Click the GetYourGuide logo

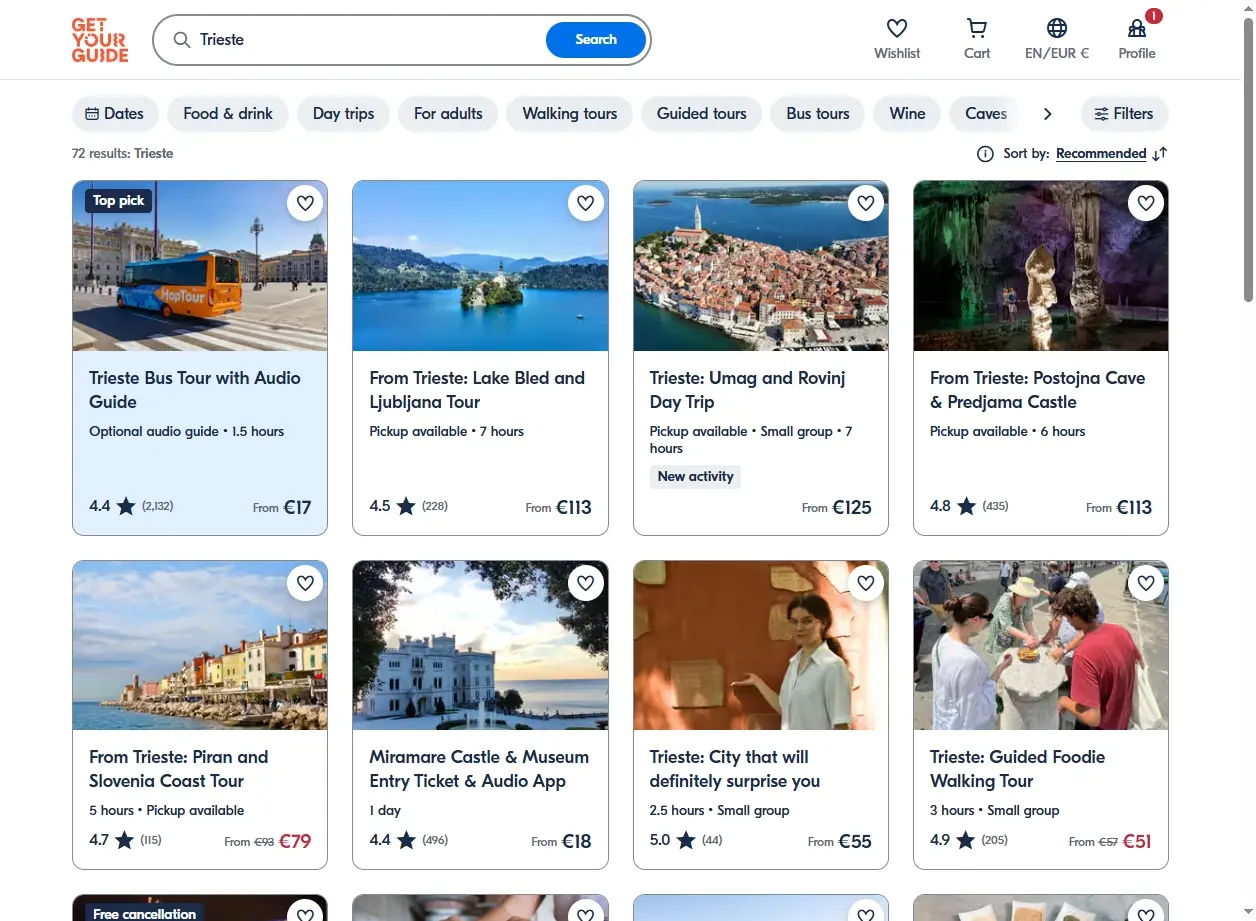click(100, 40)
